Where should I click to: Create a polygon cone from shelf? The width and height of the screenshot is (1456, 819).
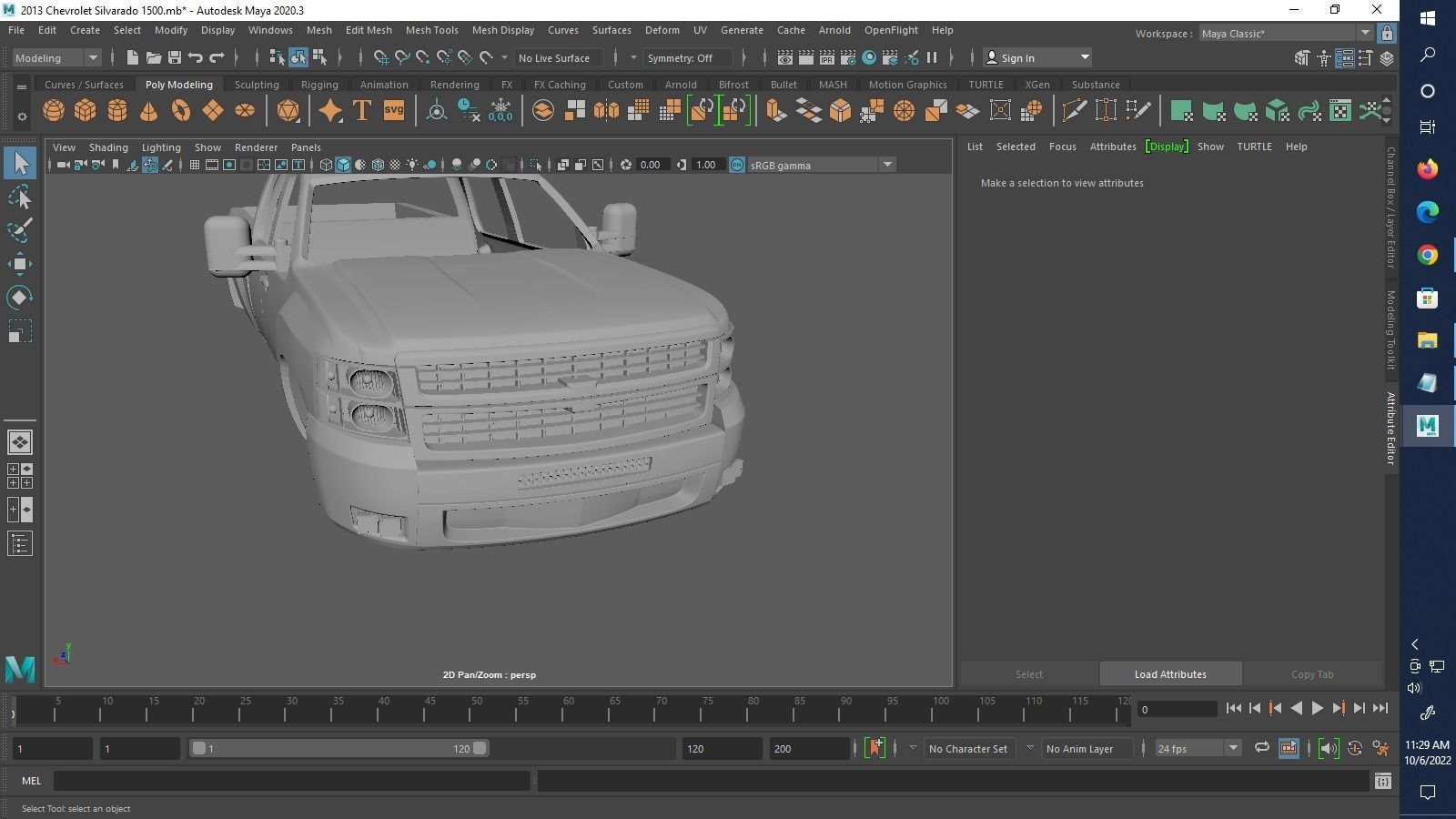coord(148,111)
